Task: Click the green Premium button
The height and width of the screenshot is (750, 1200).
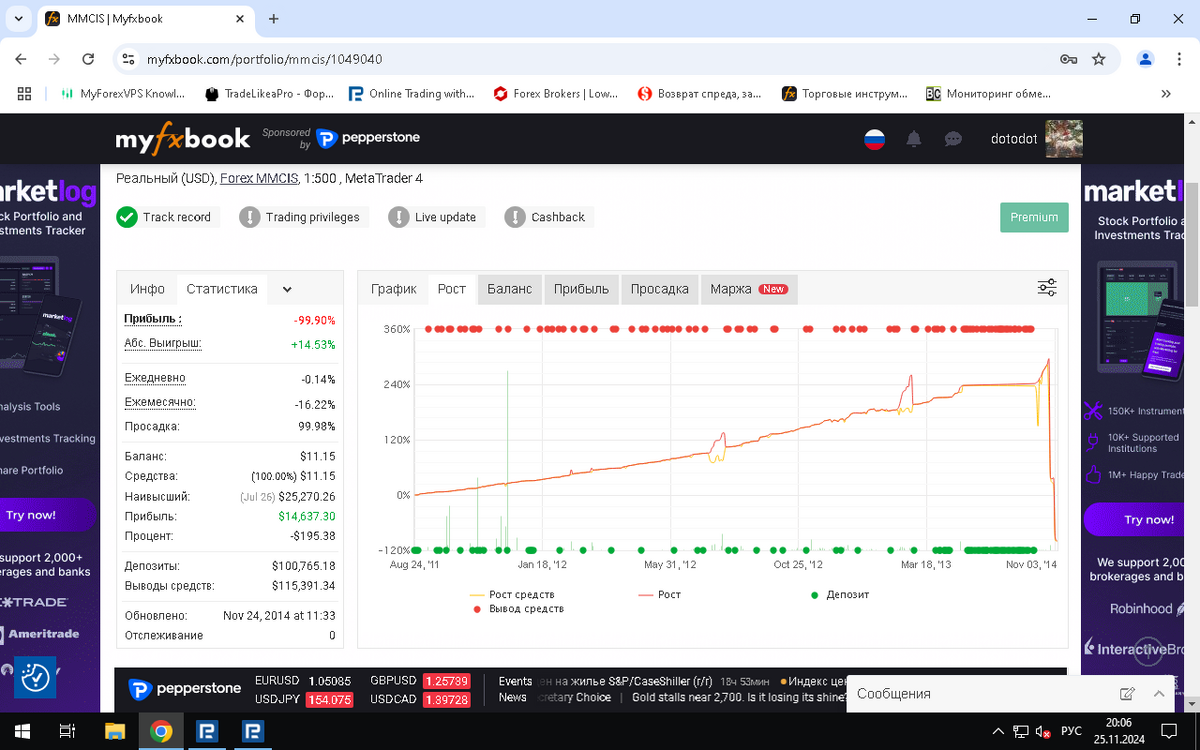Action: (1034, 217)
